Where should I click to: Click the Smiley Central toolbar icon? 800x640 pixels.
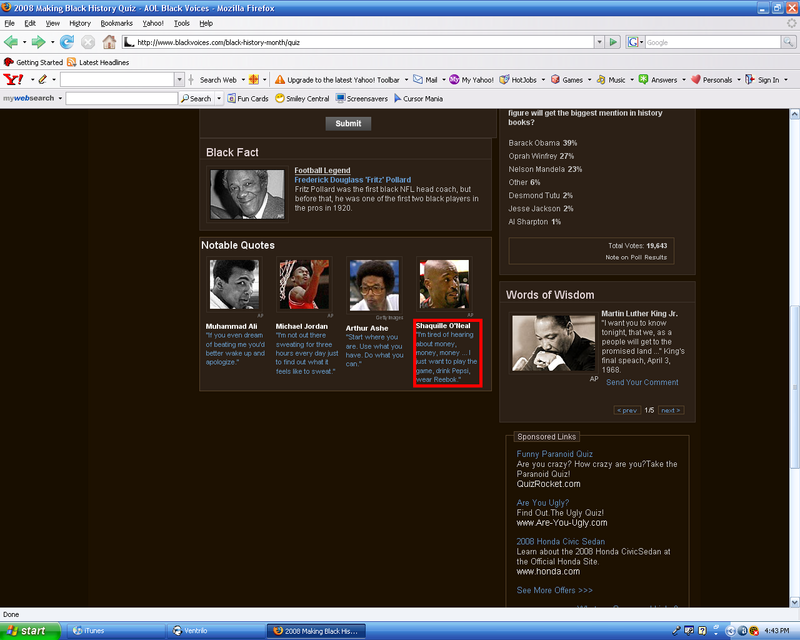pos(301,99)
